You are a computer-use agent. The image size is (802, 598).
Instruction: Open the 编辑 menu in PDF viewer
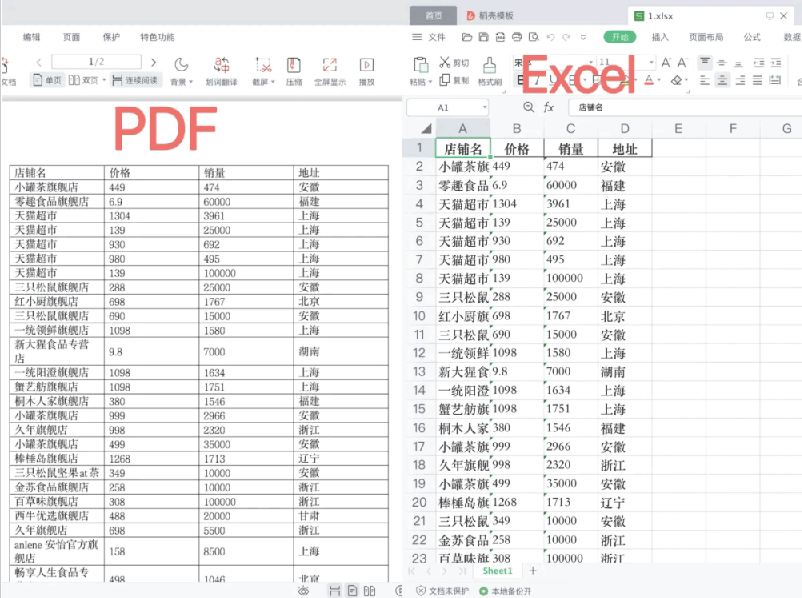coord(31,37)
